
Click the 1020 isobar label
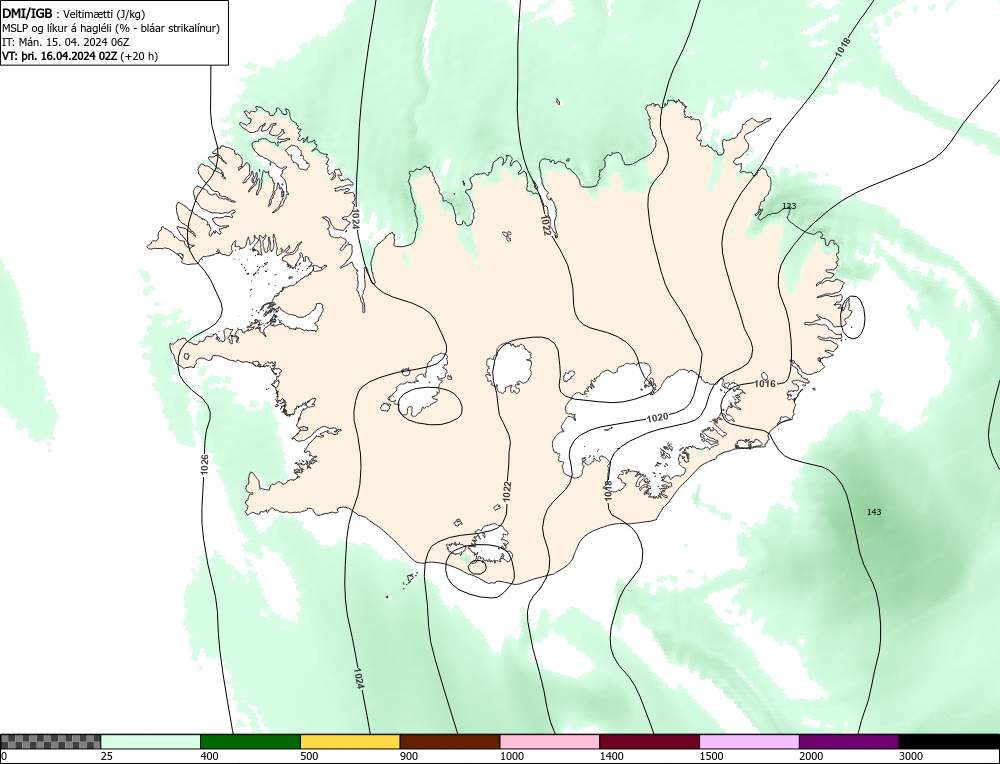click(x=658, y=418)
